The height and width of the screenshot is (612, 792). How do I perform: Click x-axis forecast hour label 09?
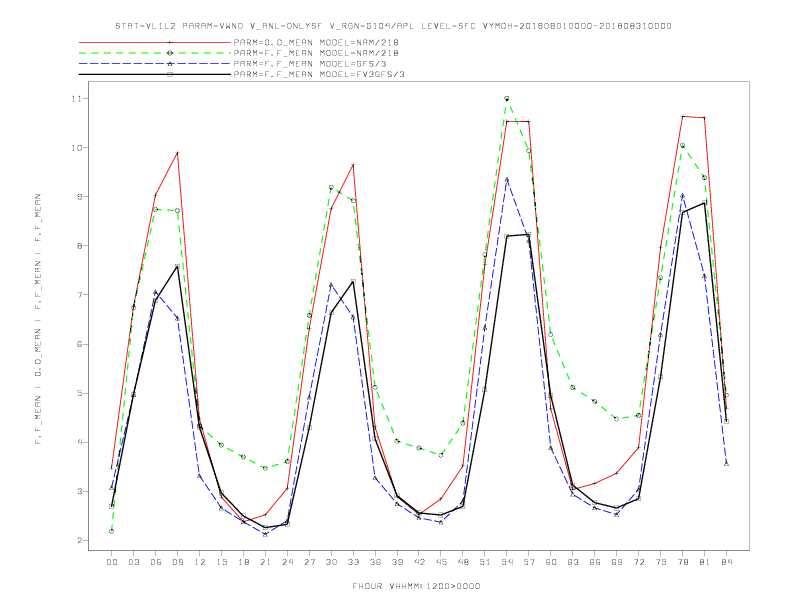point(177,562)
